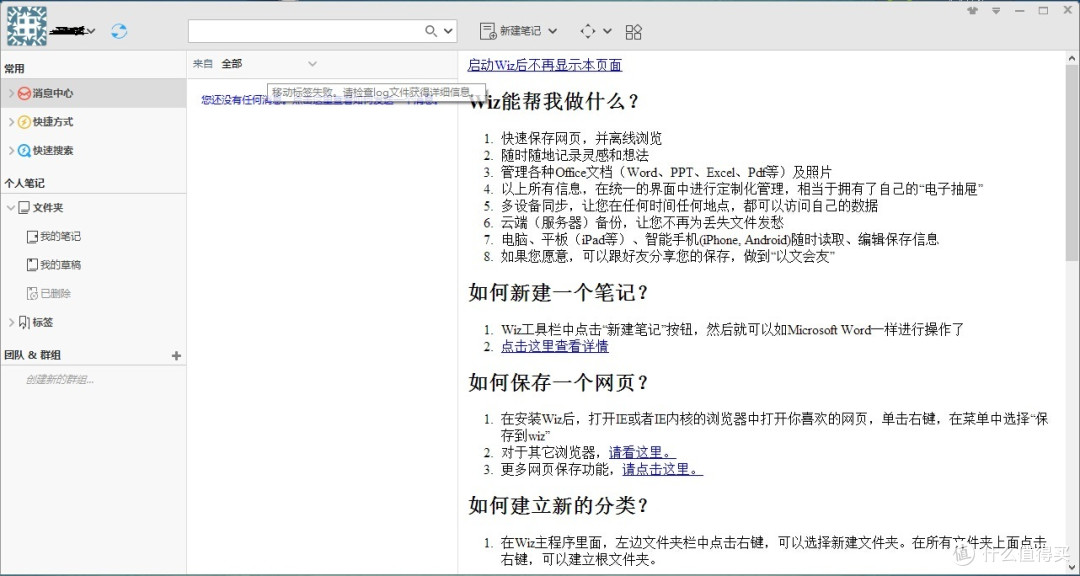Open search options dropdown arrow

pyautogui.click(x=448, y=31)
